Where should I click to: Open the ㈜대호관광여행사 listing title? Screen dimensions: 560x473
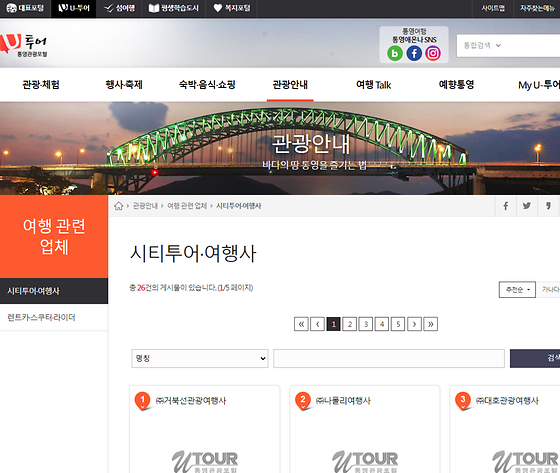tap(507, 401)
